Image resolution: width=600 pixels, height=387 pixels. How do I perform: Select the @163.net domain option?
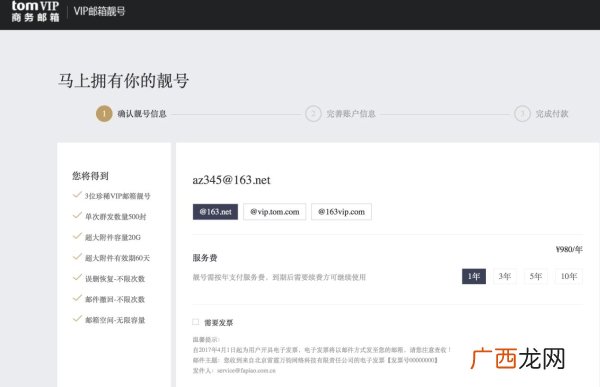pos(215,212)
